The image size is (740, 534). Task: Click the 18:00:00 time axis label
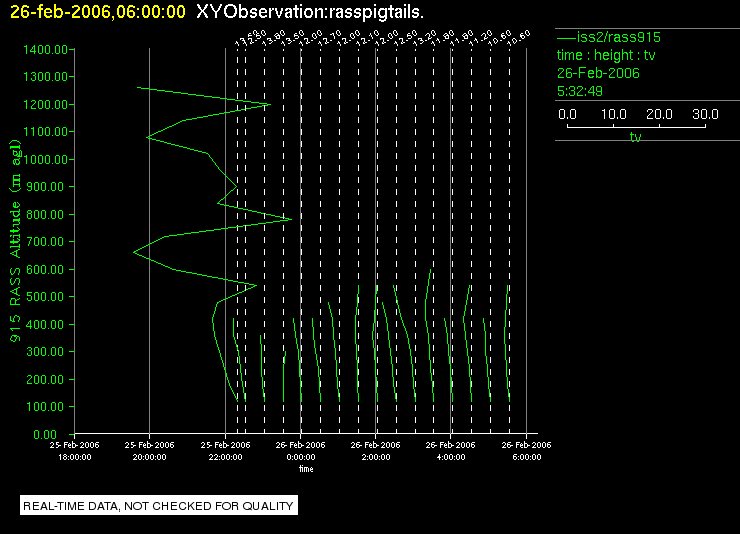click(75, 457)
